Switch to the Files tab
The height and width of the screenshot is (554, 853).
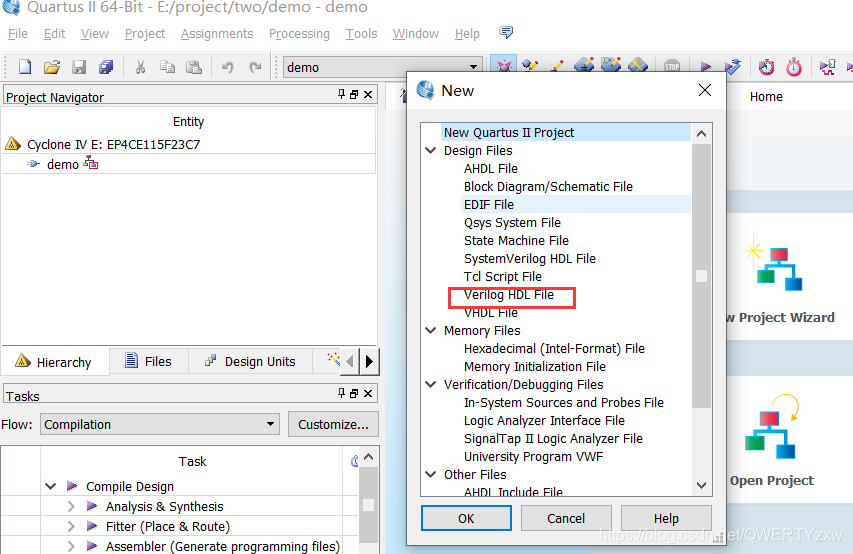point(149,361)
